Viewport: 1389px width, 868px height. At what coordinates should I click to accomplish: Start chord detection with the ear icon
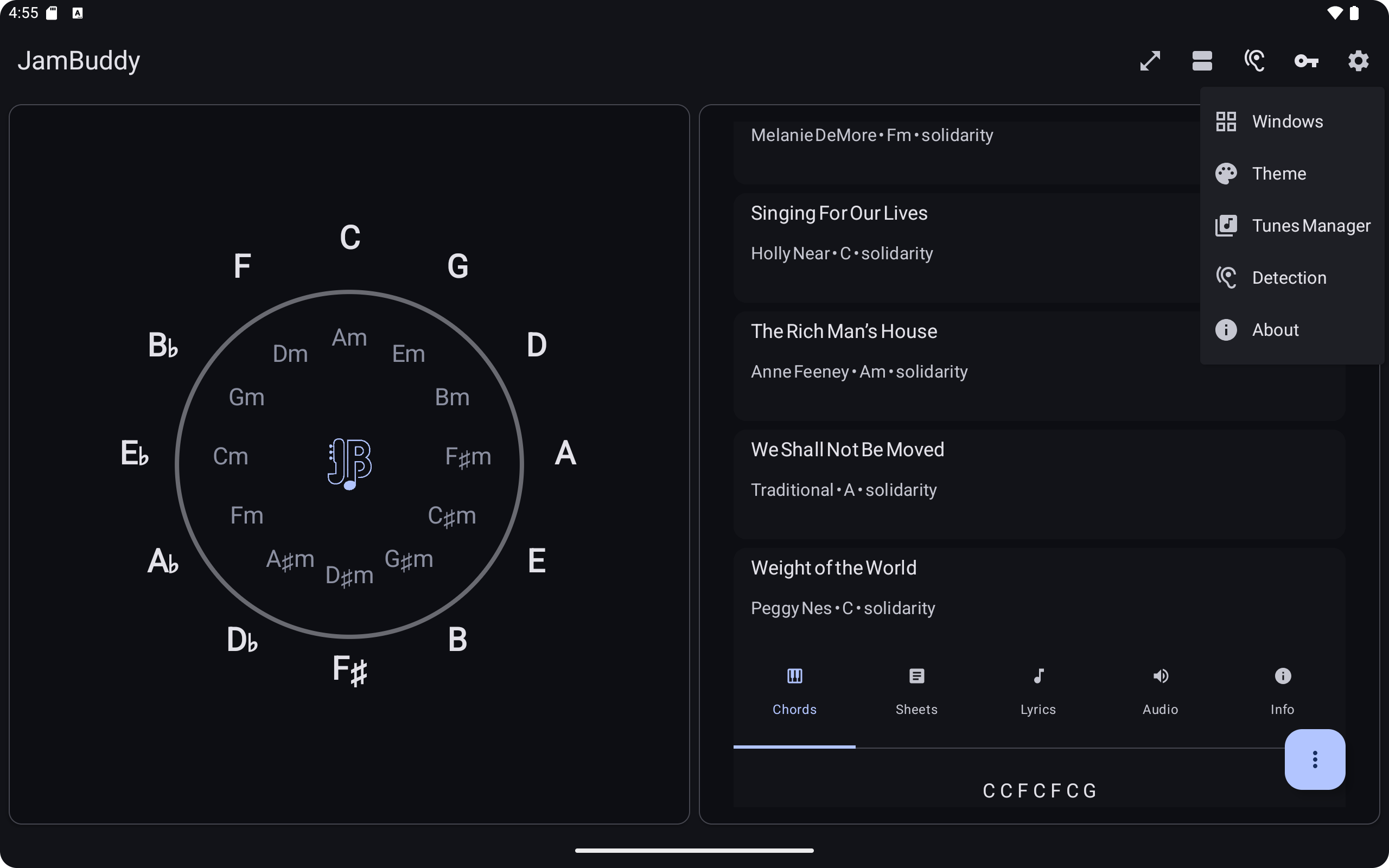point(1254,60)
